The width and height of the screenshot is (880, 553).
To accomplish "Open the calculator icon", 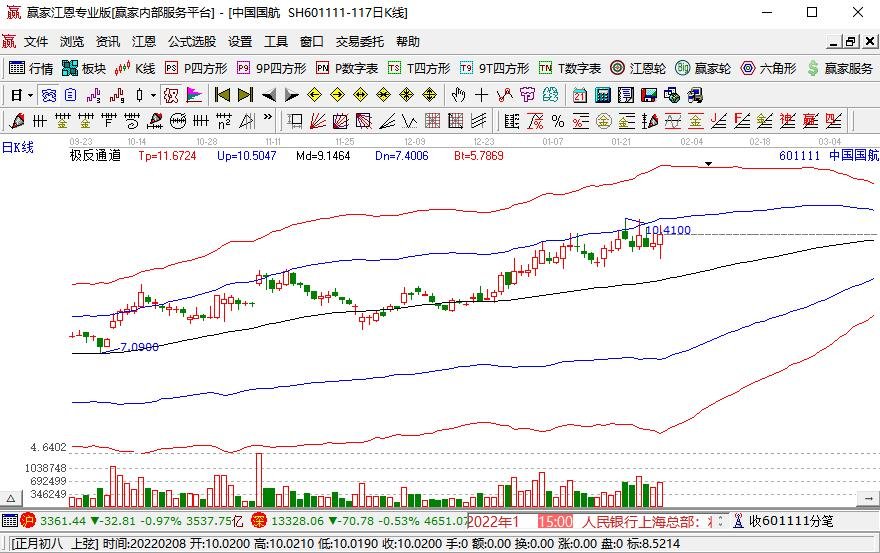I will pyautogui.click(x=603, y=95).
